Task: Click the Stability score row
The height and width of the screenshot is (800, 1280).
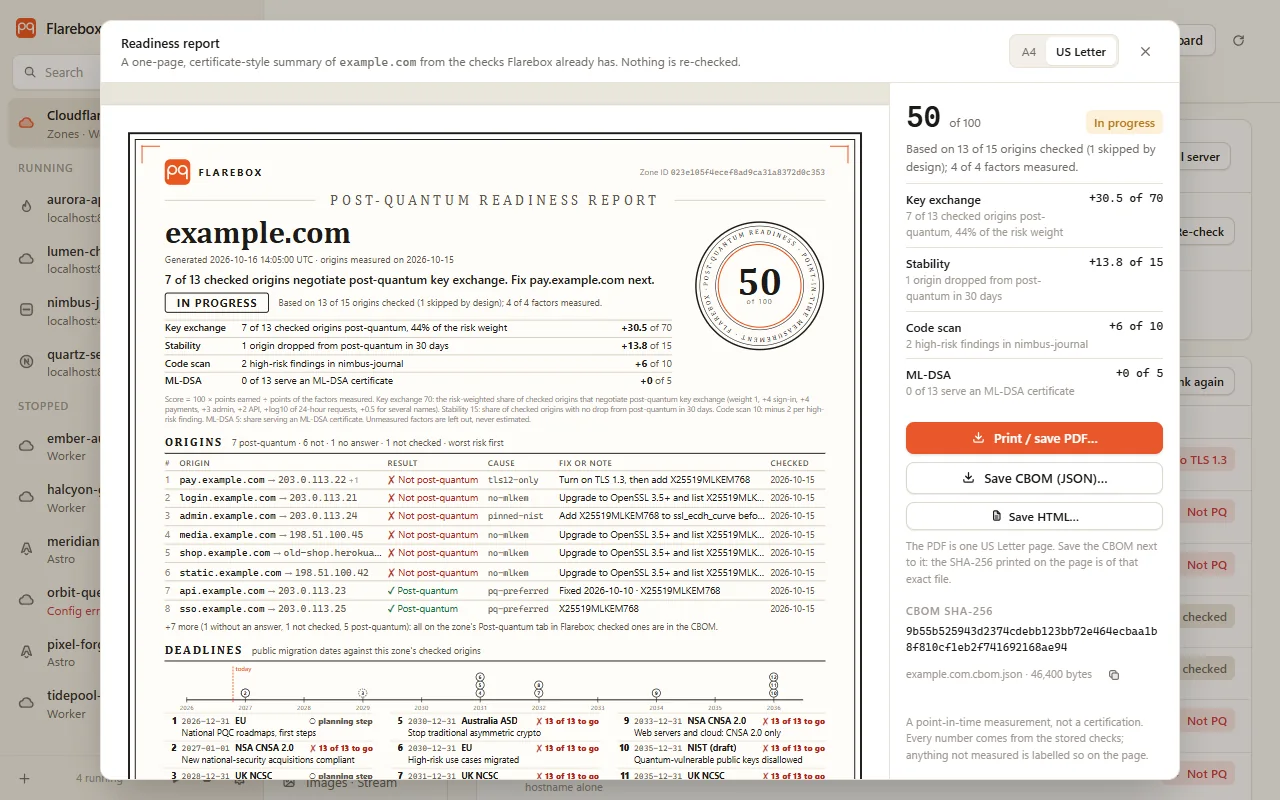Action: click(x=1034, y=279)
